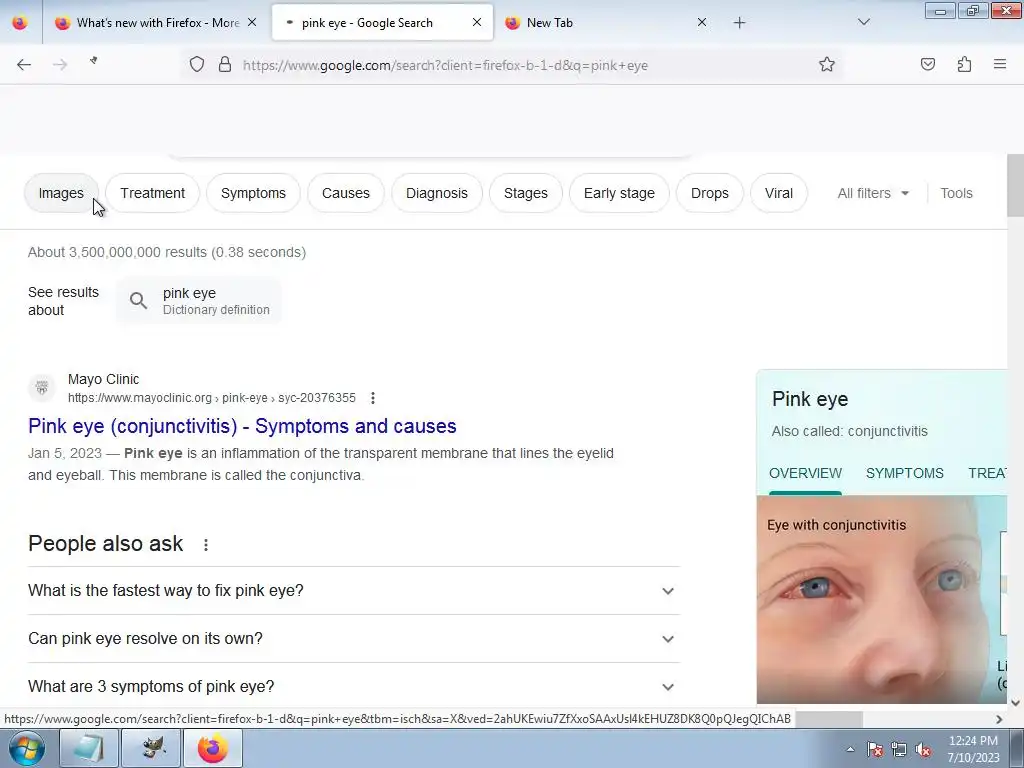Select the SYMPTOMS tab in Pink eye panel
Screen dimensions: 1024x768
(904, 473)
